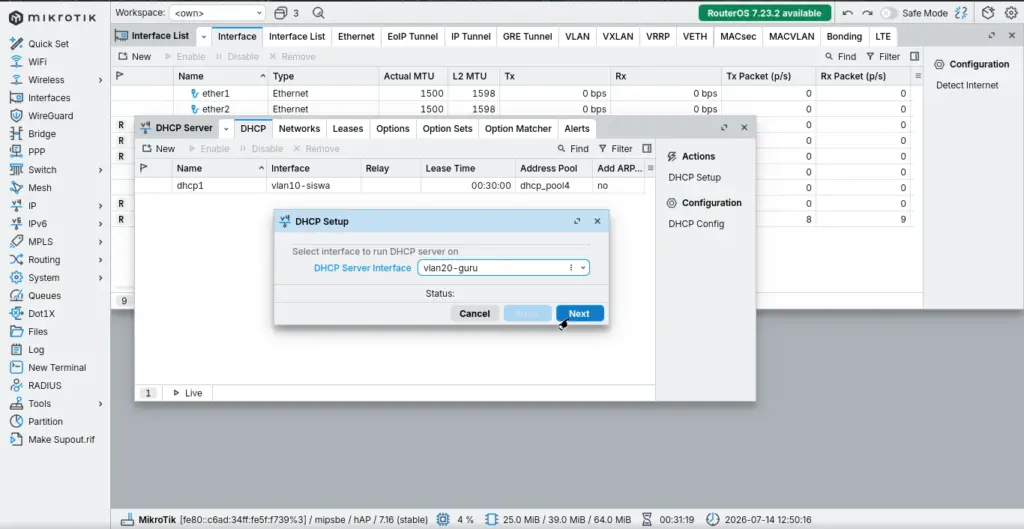Toggle Live update in the DHCP Server footer
The width and height of the screenshot is (1024, 529).
point(187,393)
